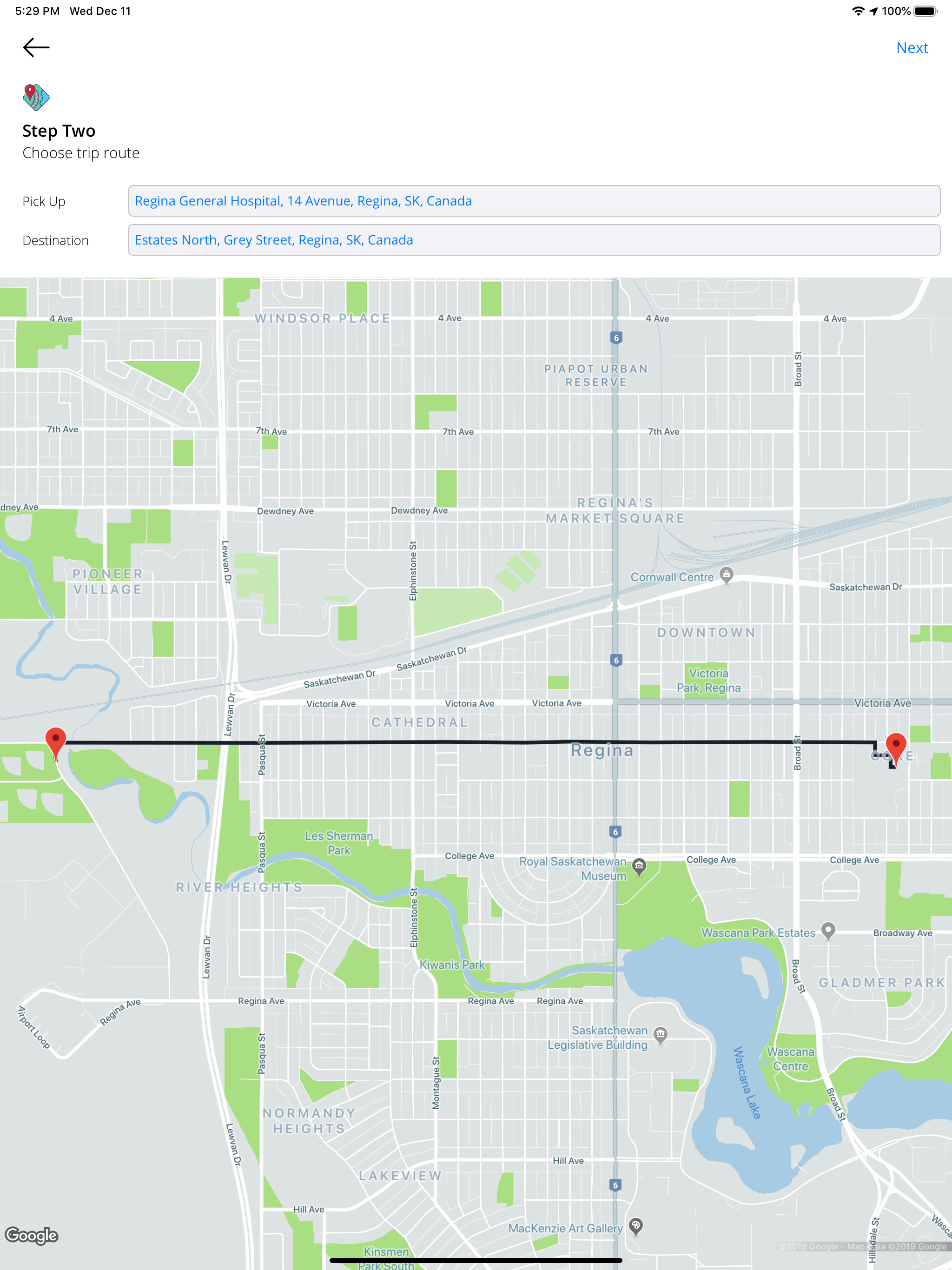Screen dimensions: 952x1270
Task: Tap the PIONEER VILLAGE label
Action: 107,582
